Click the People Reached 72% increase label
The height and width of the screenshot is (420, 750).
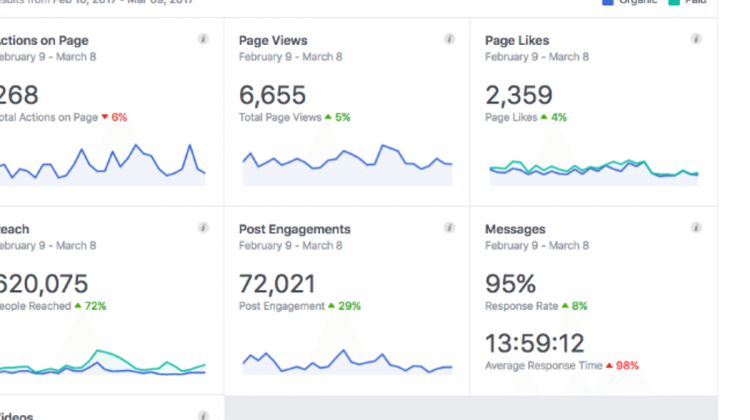coord(53,306)
